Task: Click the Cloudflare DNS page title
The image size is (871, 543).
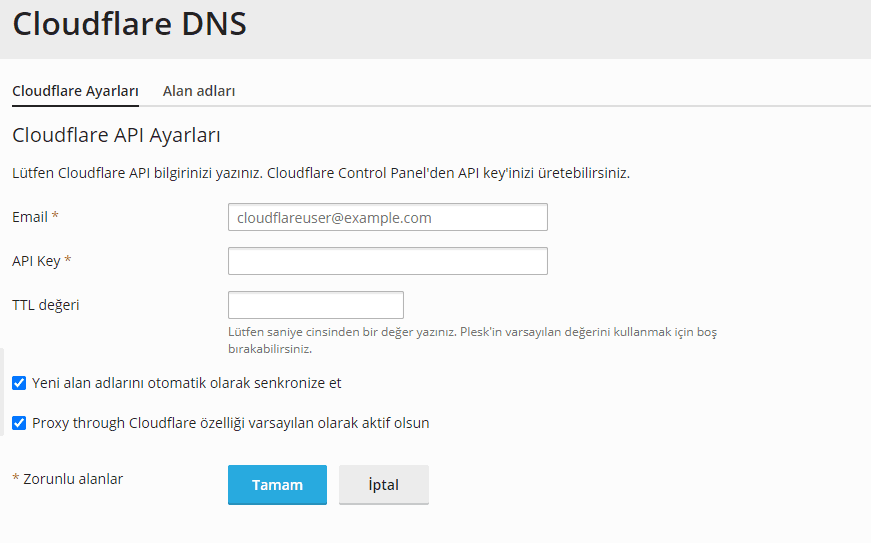Action: pos(129,24)
